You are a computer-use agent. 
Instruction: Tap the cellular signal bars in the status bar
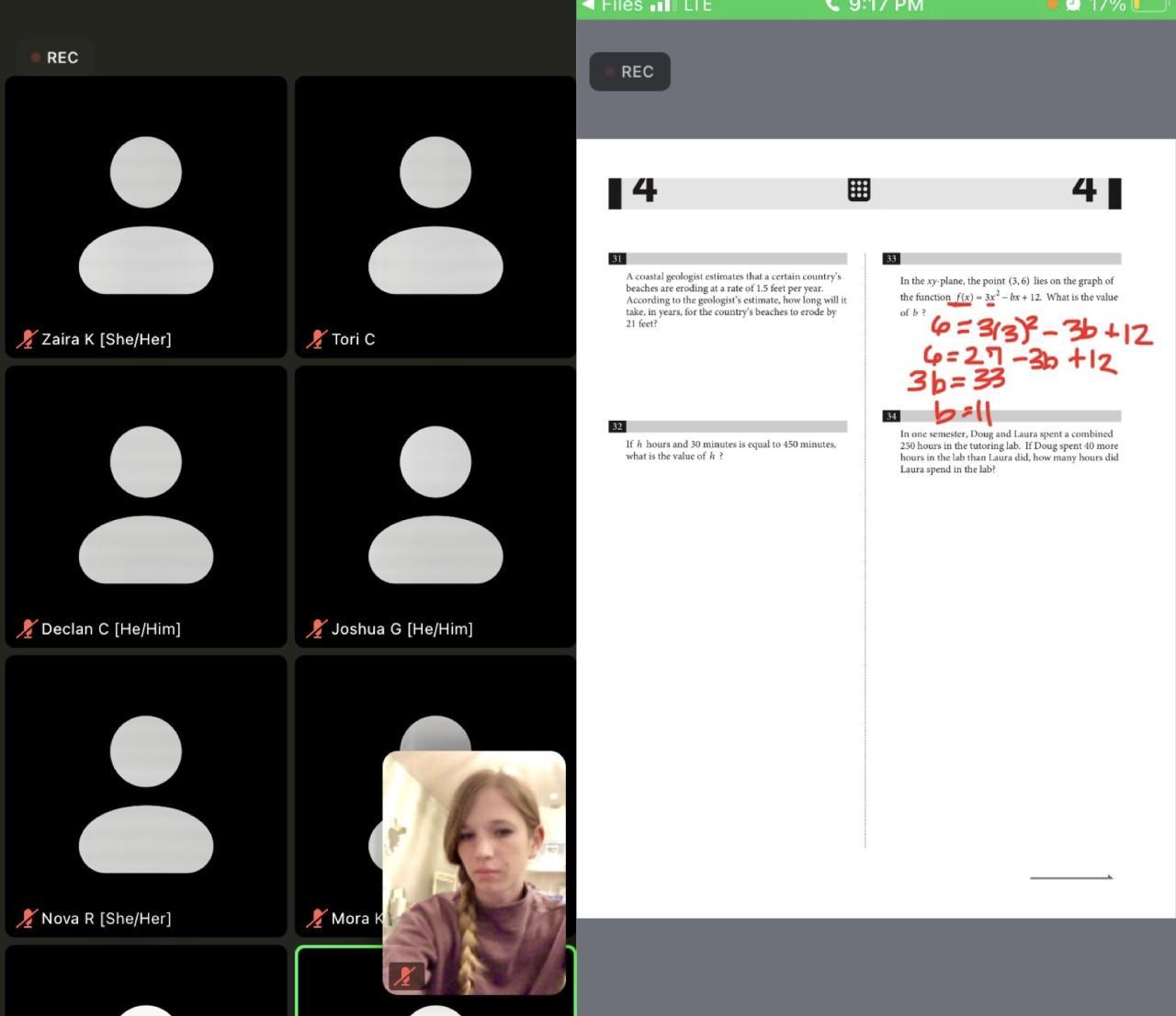click(661, 6)
